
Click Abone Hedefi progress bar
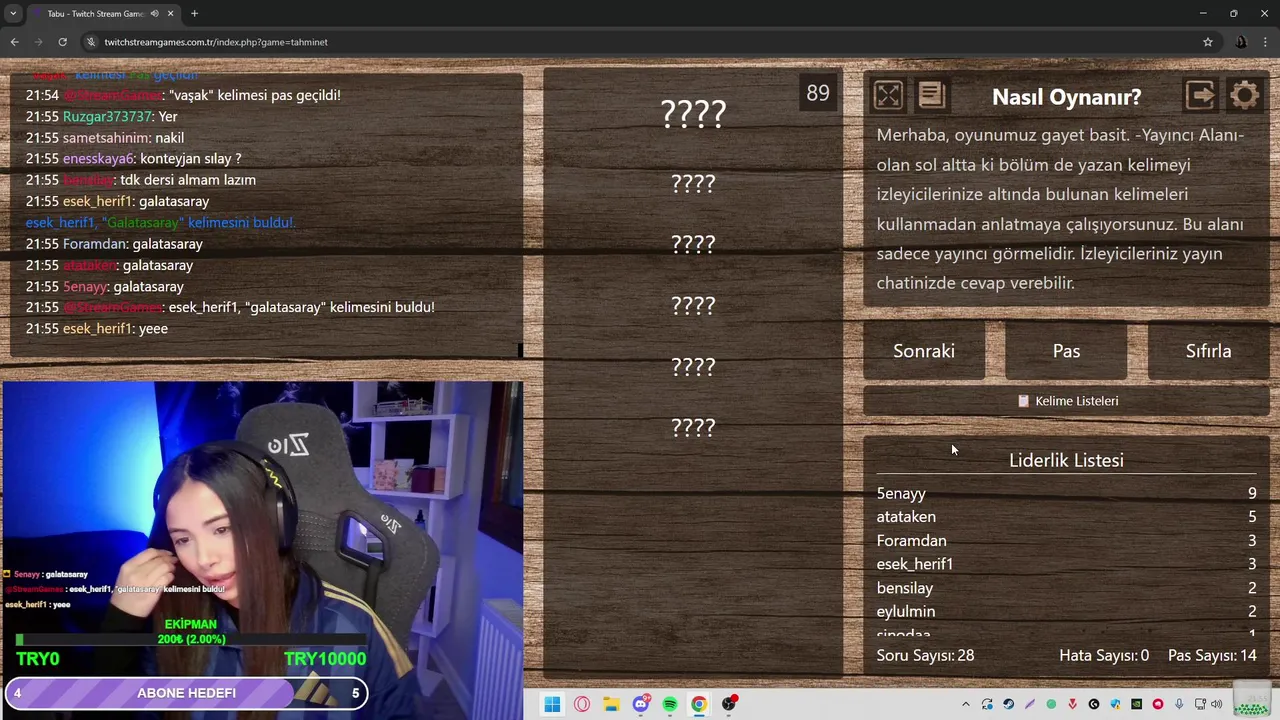point(186,693)
